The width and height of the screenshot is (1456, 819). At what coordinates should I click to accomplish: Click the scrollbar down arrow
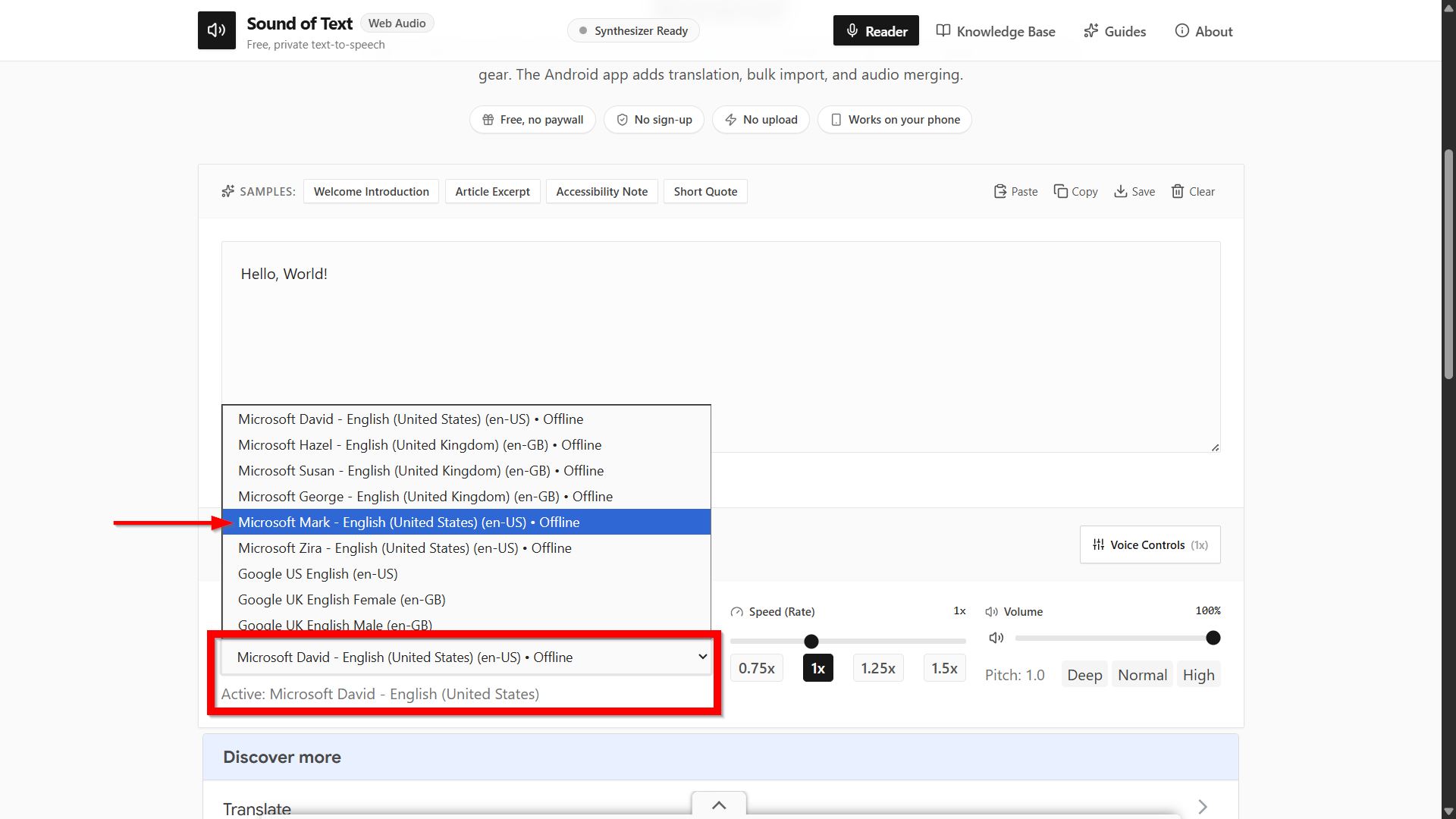point(1448,811)
